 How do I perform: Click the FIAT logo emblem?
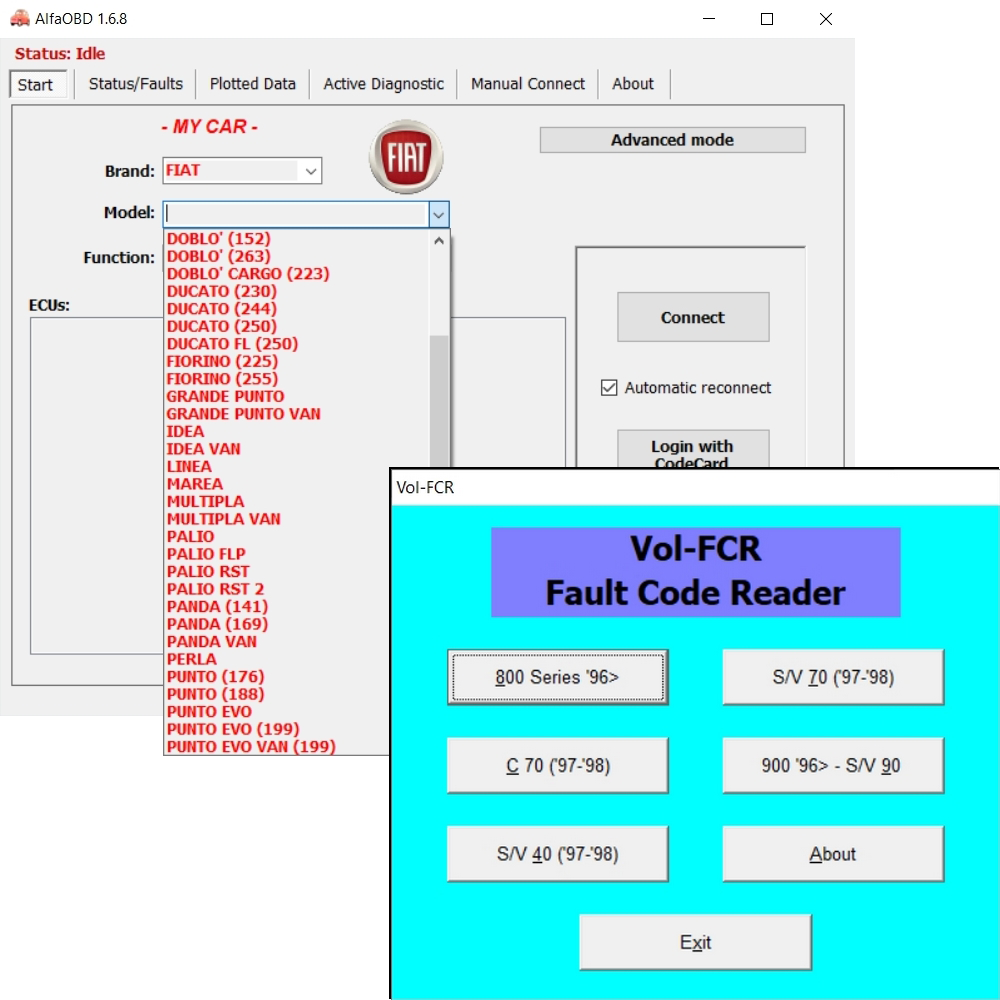tap(405, 158)
